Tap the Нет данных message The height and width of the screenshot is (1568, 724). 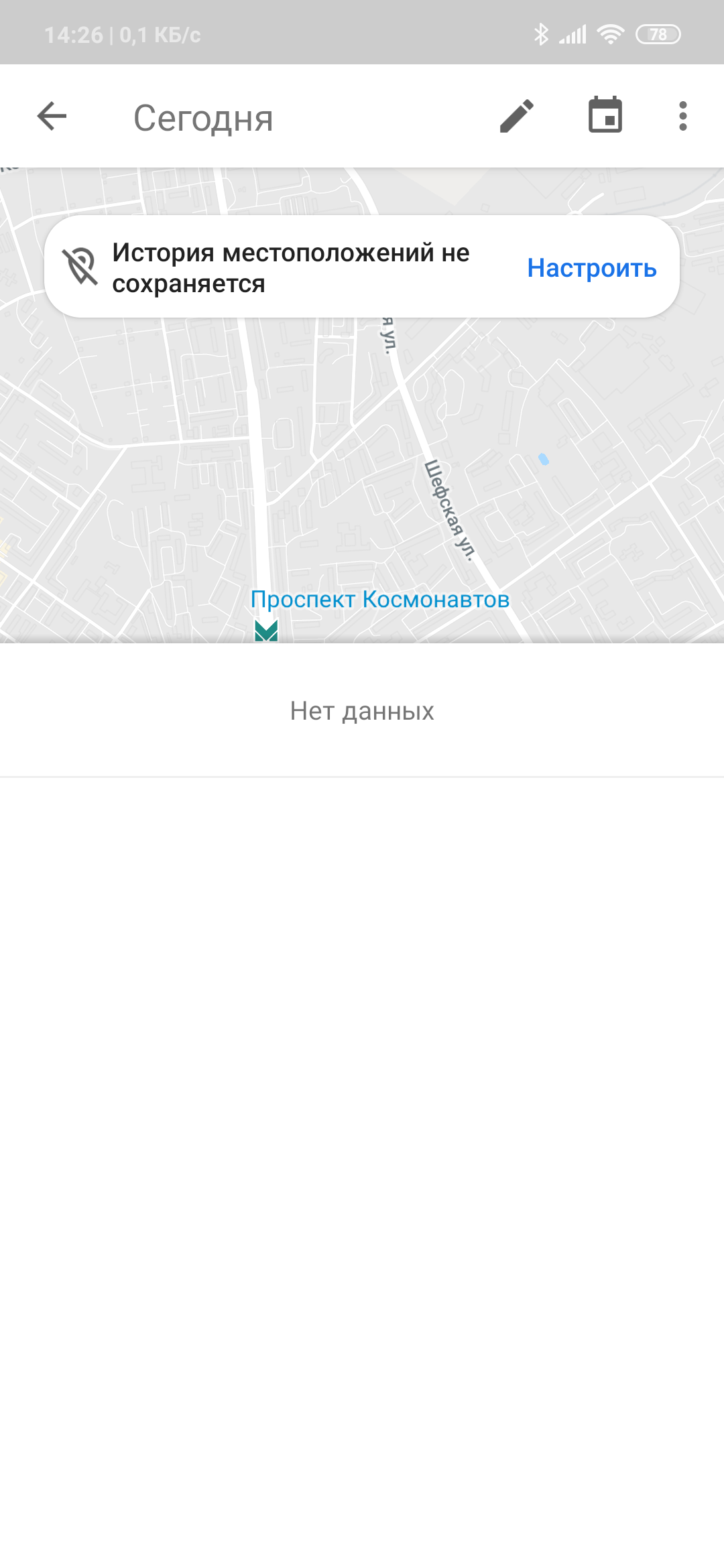tap(362, 711)
